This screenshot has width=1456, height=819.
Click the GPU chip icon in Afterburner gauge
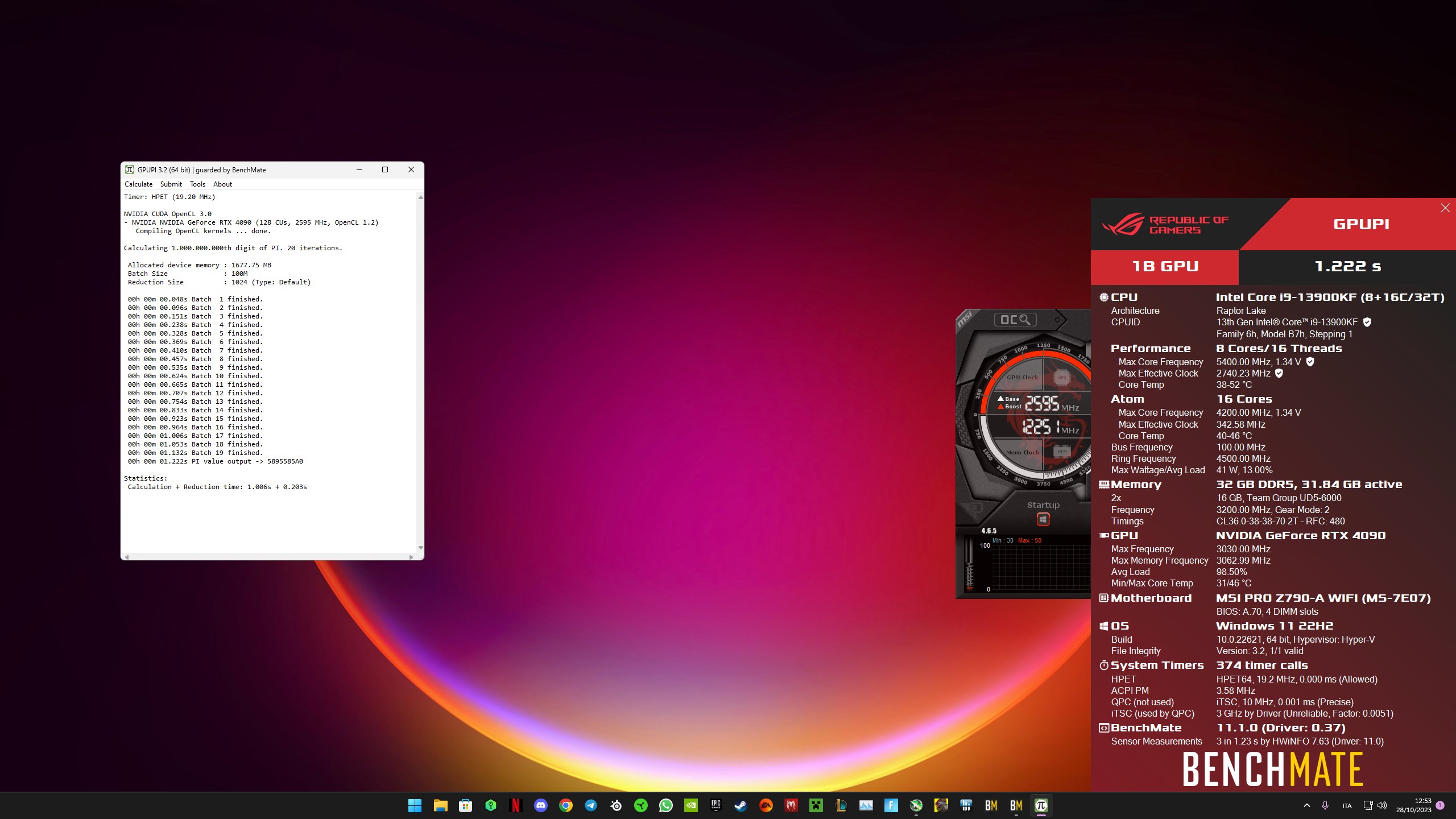coord(1062,377)
